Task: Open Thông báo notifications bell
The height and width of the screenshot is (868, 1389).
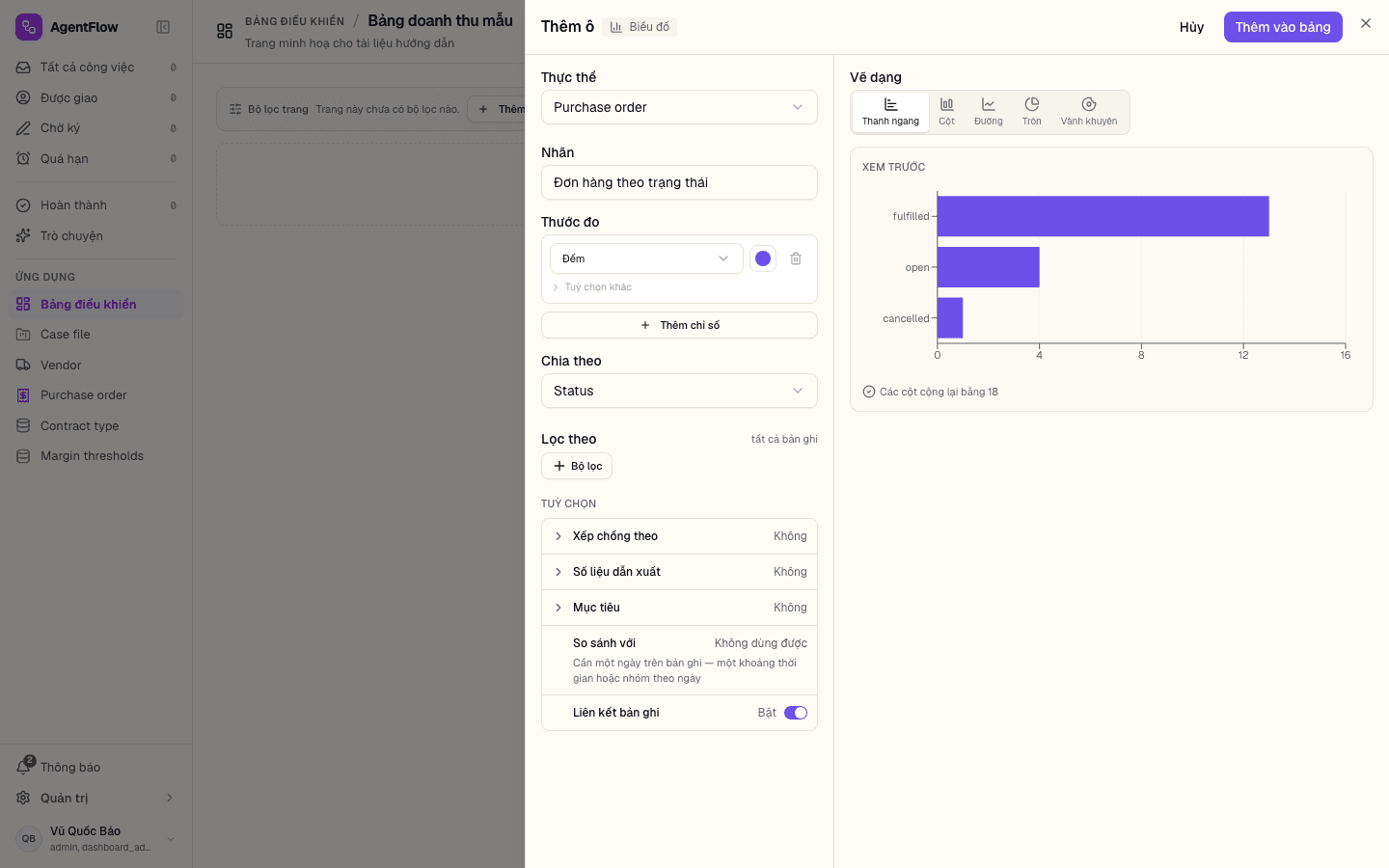Action: pos(96,767)
